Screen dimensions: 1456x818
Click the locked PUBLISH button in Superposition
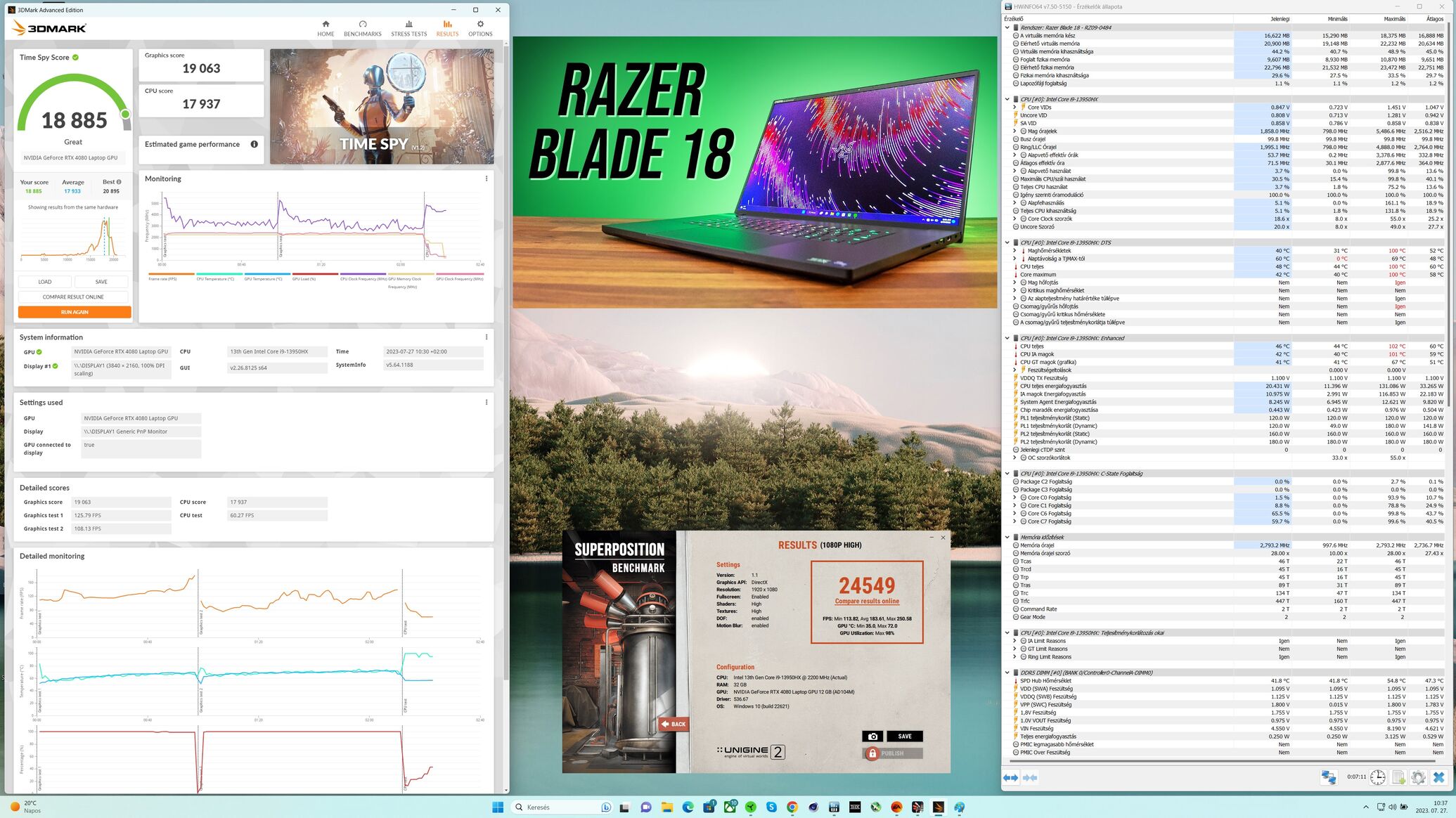coord(893,753)
